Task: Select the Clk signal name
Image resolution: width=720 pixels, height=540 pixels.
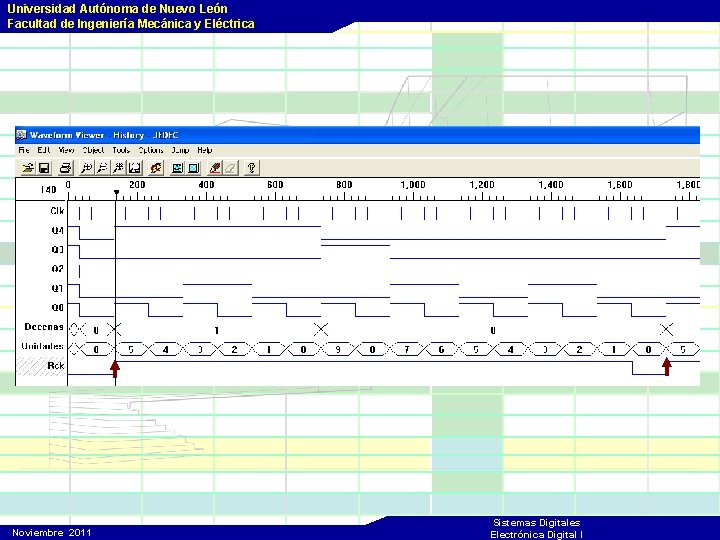Action: [x=57, y=211]
